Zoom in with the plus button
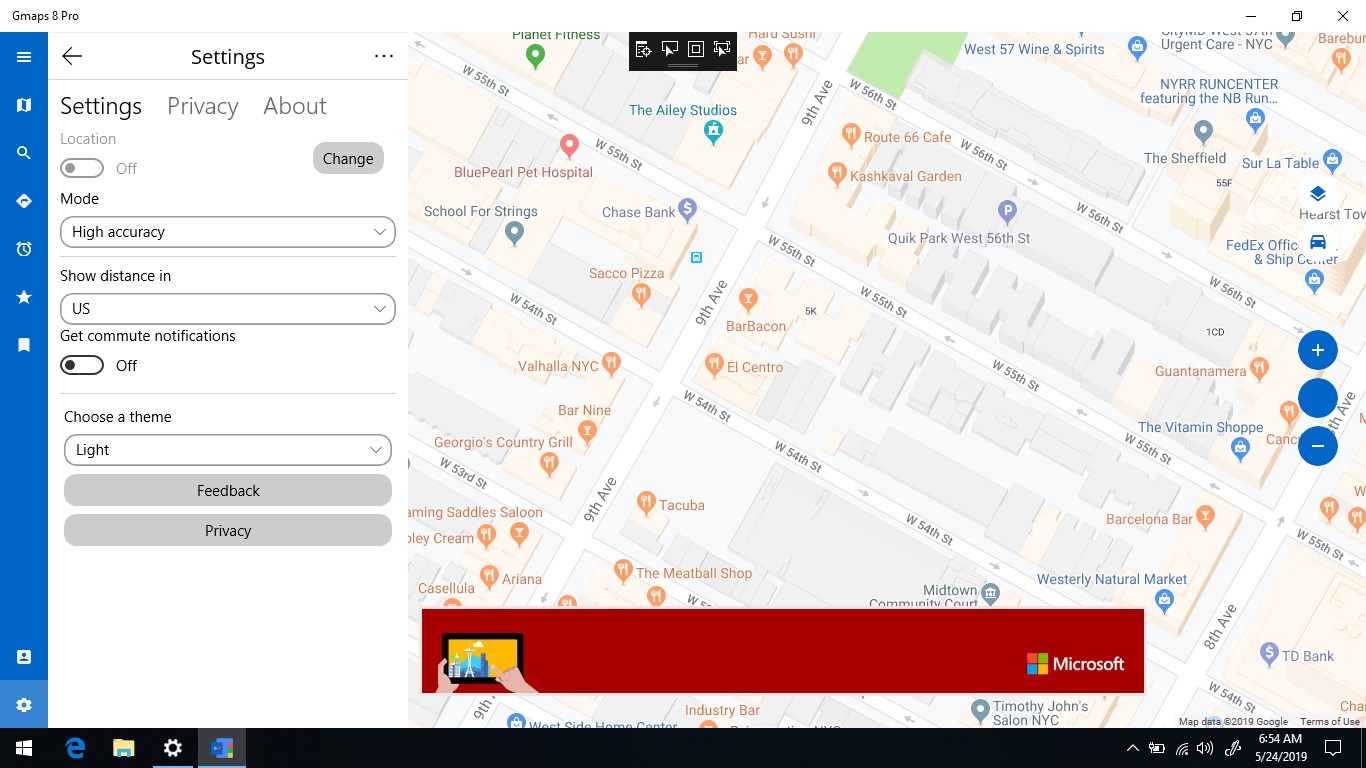 (1318, 350)
